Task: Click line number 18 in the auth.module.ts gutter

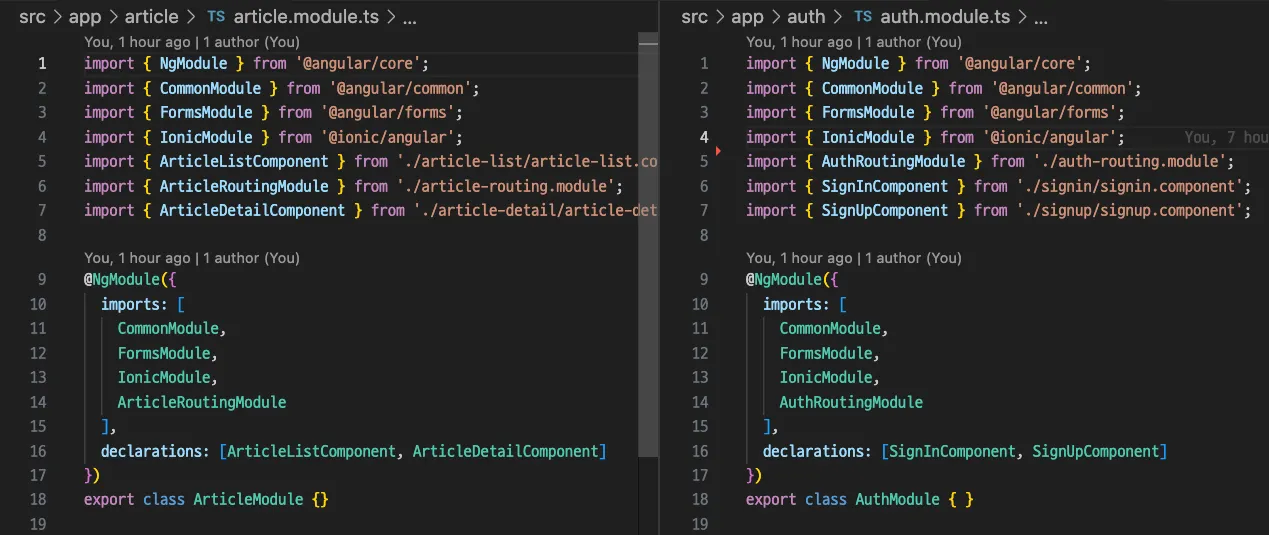Action: pyautogui.click(x=700, y=499)
